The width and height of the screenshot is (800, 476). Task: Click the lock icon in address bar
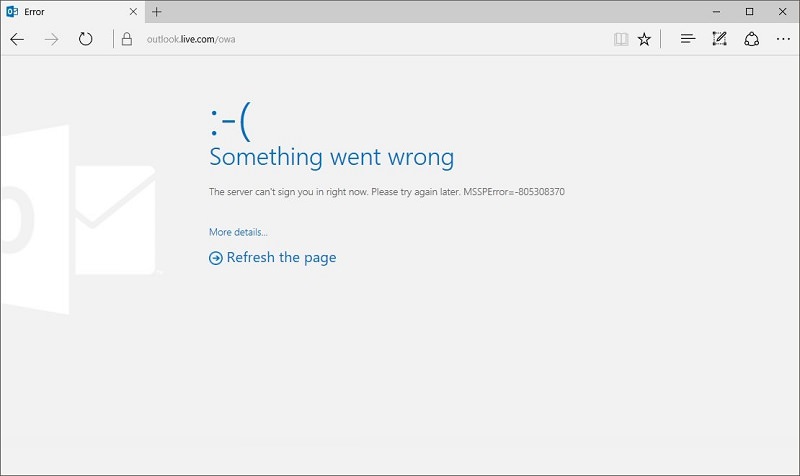(126, 39)
